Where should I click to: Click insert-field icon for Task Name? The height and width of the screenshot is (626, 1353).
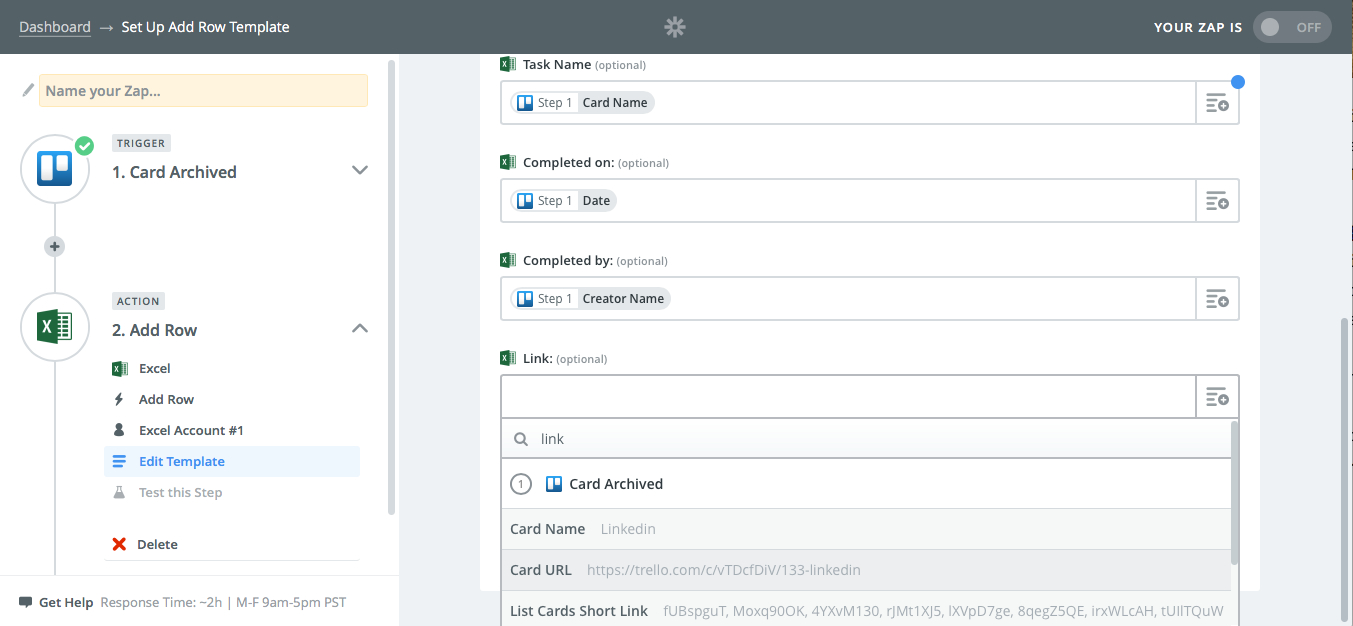coord(1217,103)
